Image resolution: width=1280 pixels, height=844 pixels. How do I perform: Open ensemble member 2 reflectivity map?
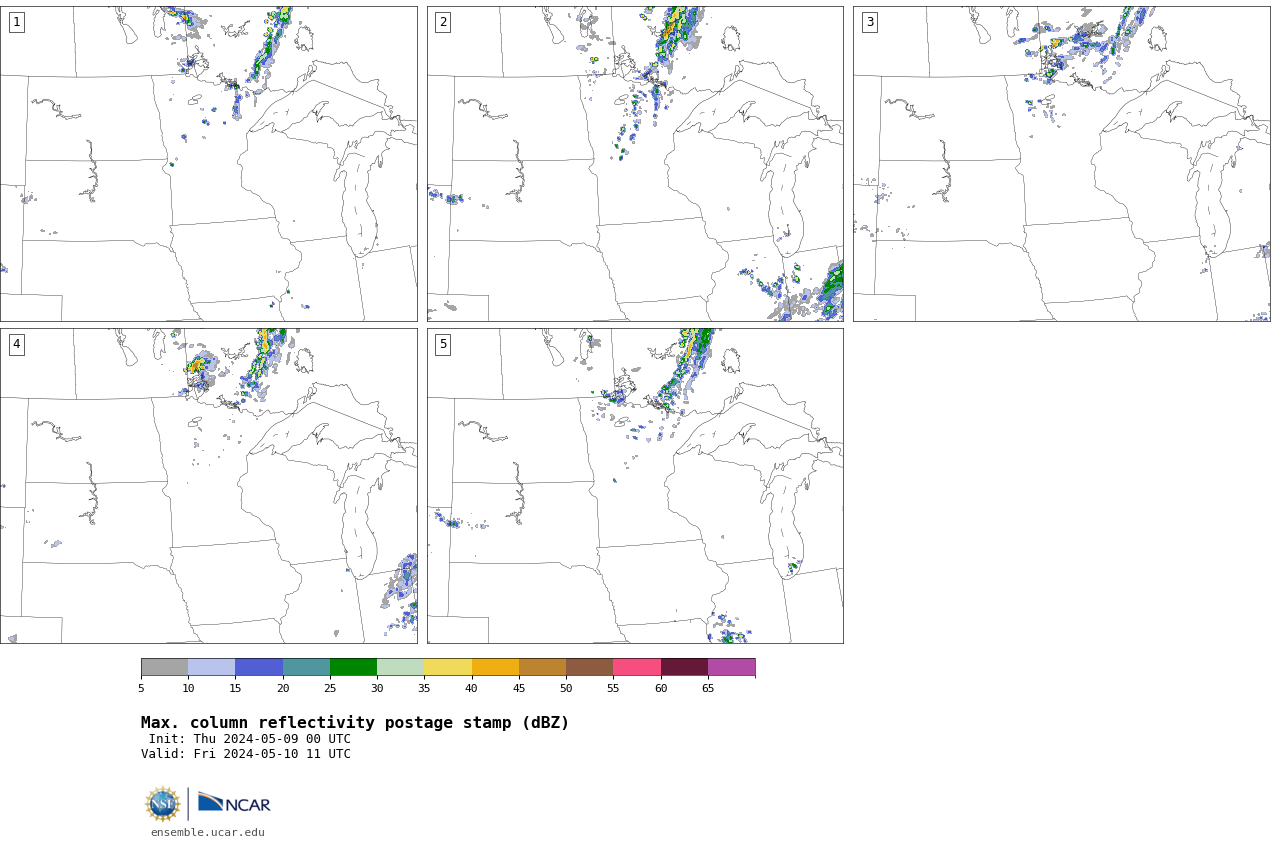point(635,164)
